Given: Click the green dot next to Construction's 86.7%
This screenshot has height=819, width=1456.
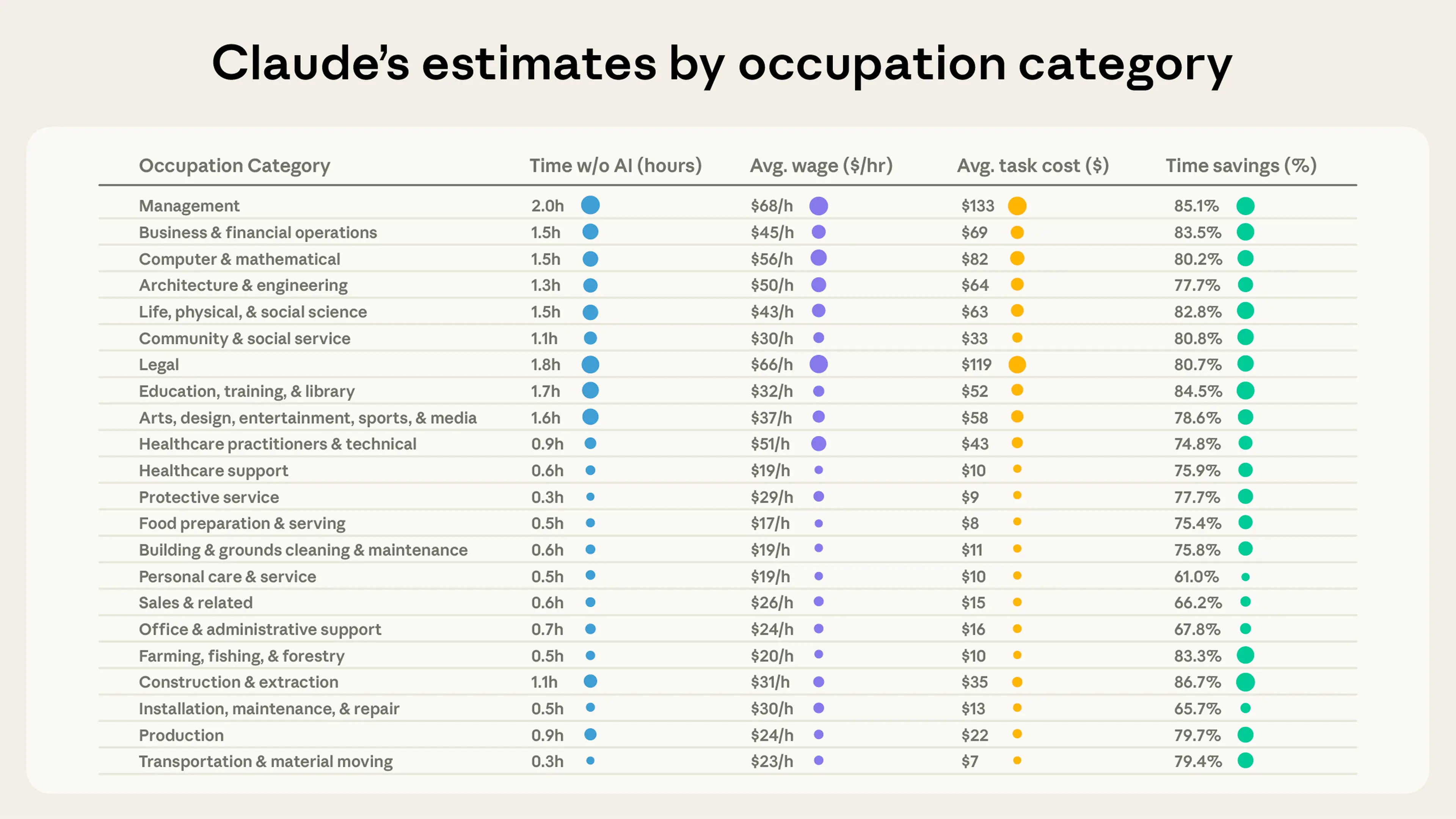Looking at the screenshot, I should click(x=1245, y=682).
